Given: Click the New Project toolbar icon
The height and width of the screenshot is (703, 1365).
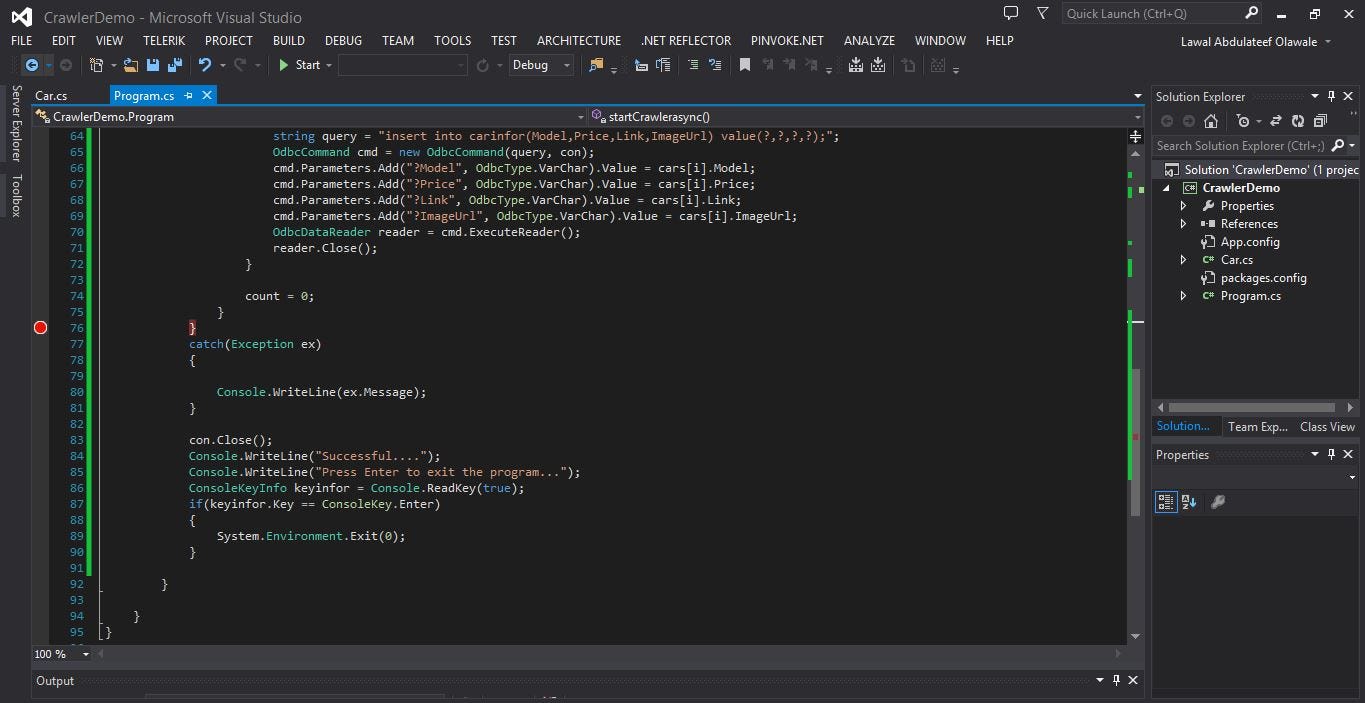Looking at the screenshot, I should (97, 65).
